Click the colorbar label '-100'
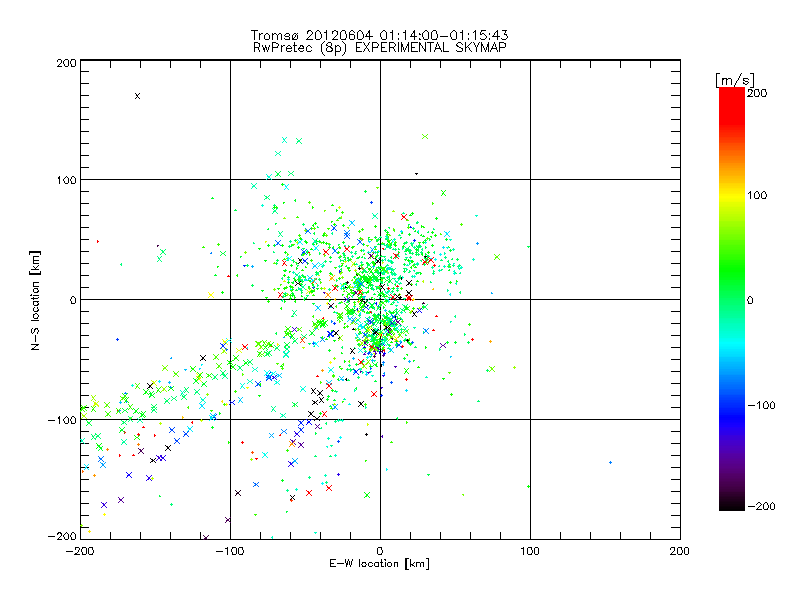800x600 pixels. pos(761,405)
